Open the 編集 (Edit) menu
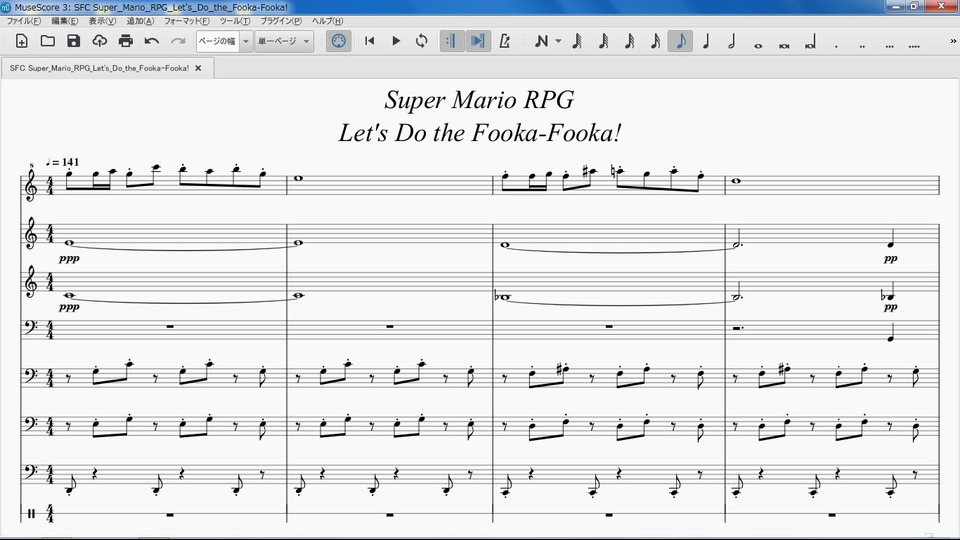The height and width of the screenshot is (540, 960). pos(65,21)
